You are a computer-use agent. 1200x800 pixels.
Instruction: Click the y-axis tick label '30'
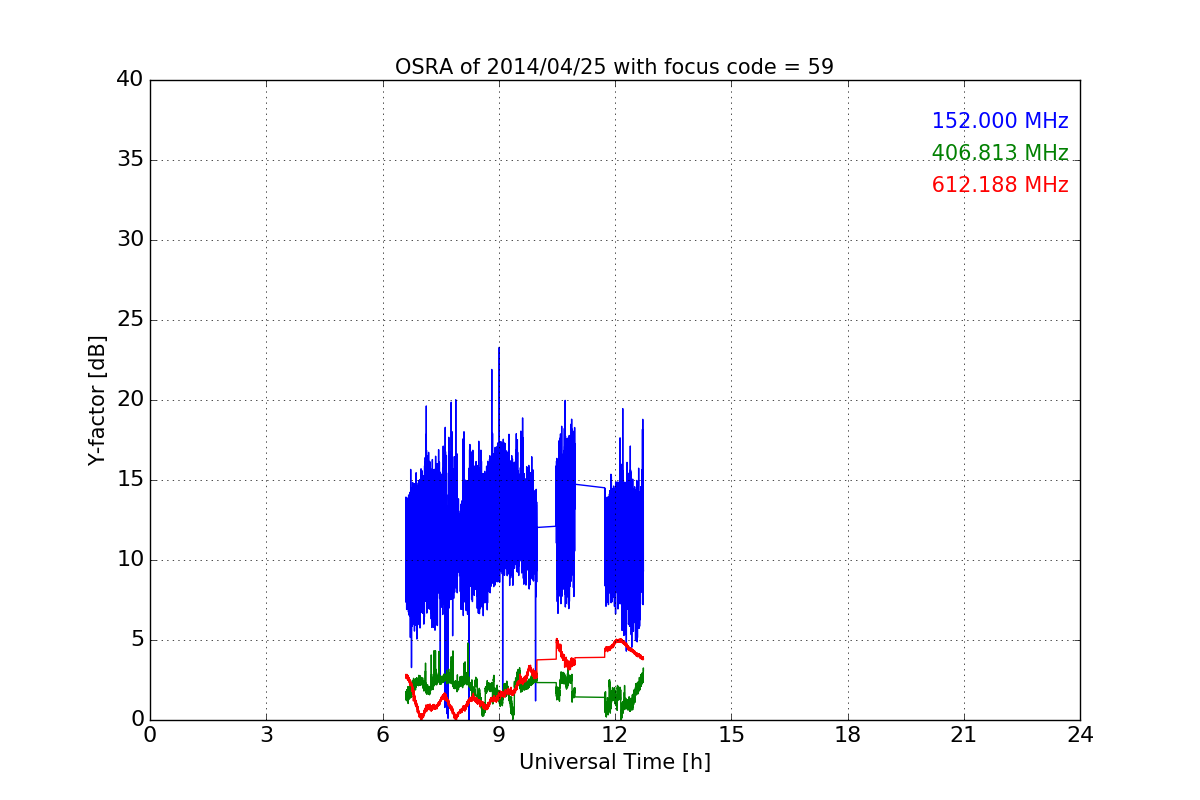130,240
